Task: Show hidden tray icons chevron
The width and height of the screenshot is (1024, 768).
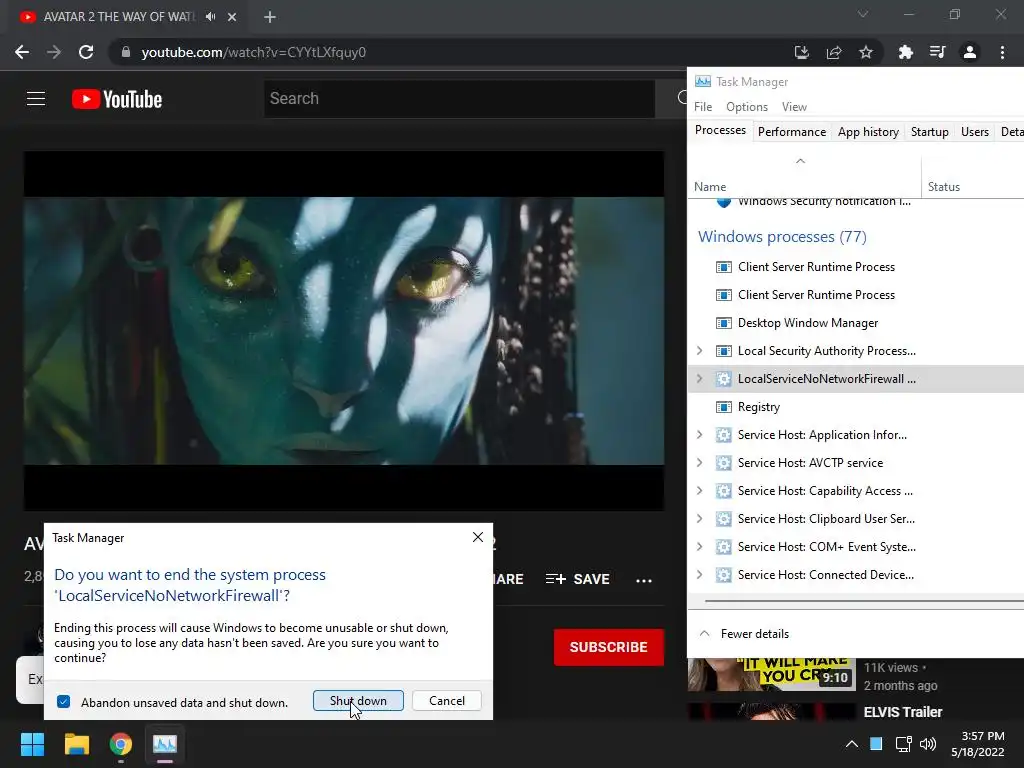Action: tap(852, 744)
